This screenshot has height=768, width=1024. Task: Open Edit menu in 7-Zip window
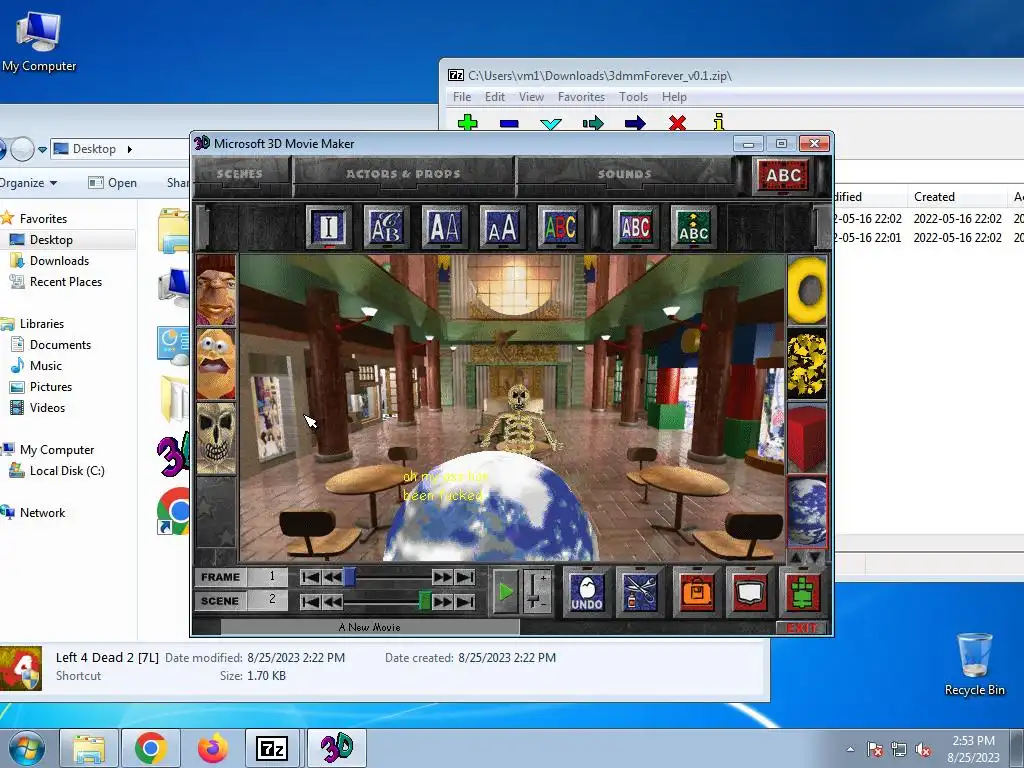click(x=494, y=97)
